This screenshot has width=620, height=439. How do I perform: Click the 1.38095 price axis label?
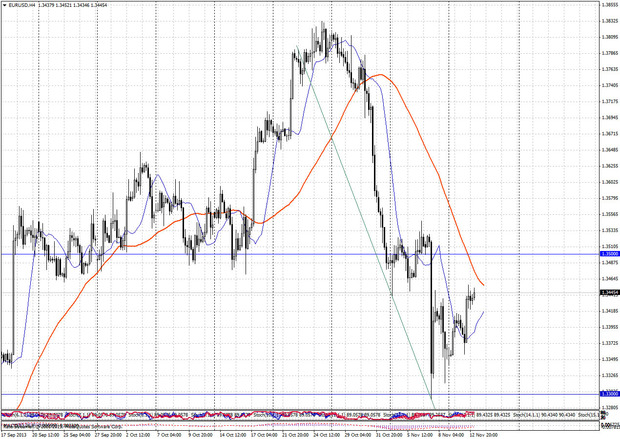click(610, 37)
